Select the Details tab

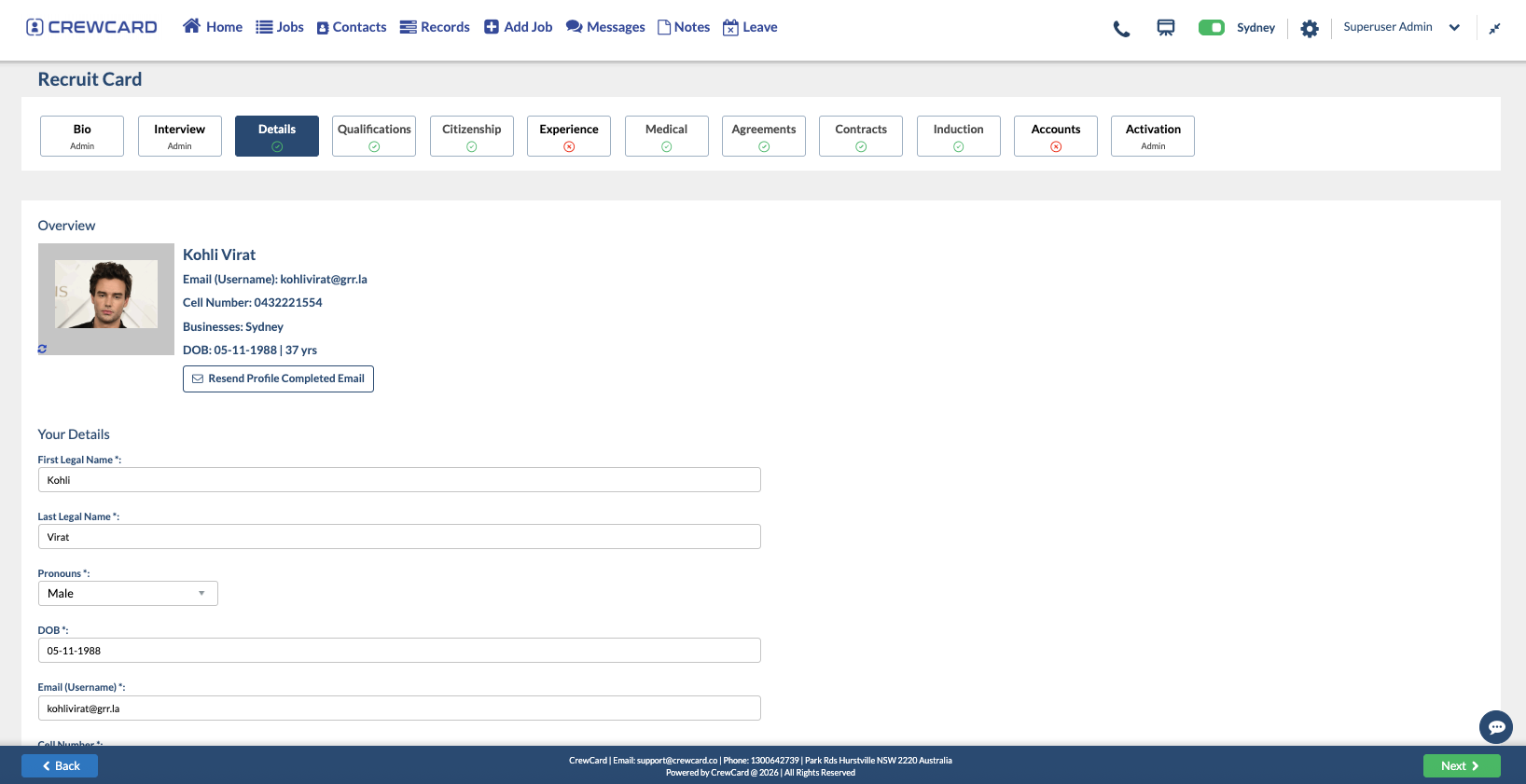pos(277,136)
